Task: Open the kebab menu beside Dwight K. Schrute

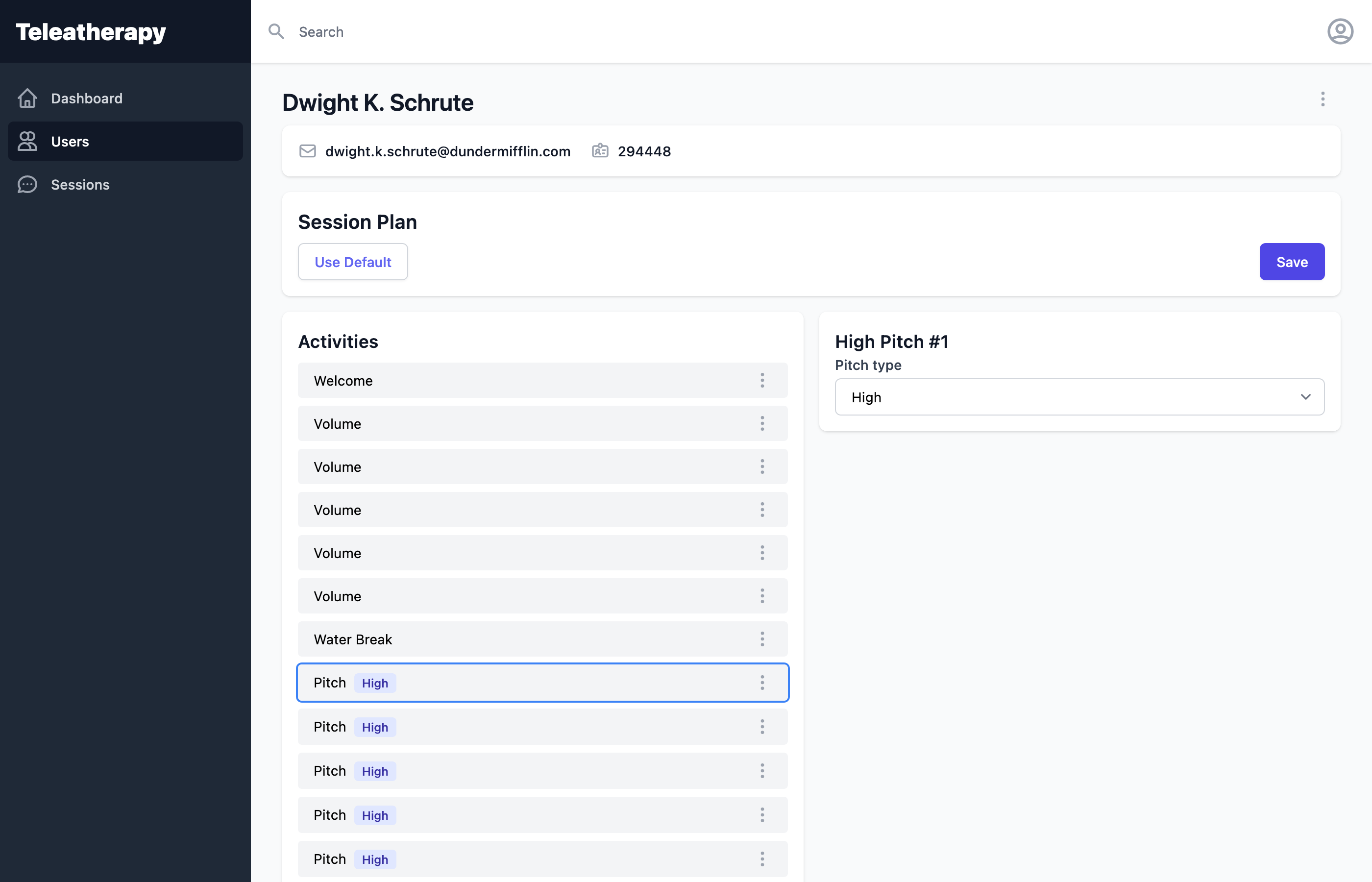Action: point(1323,99)
